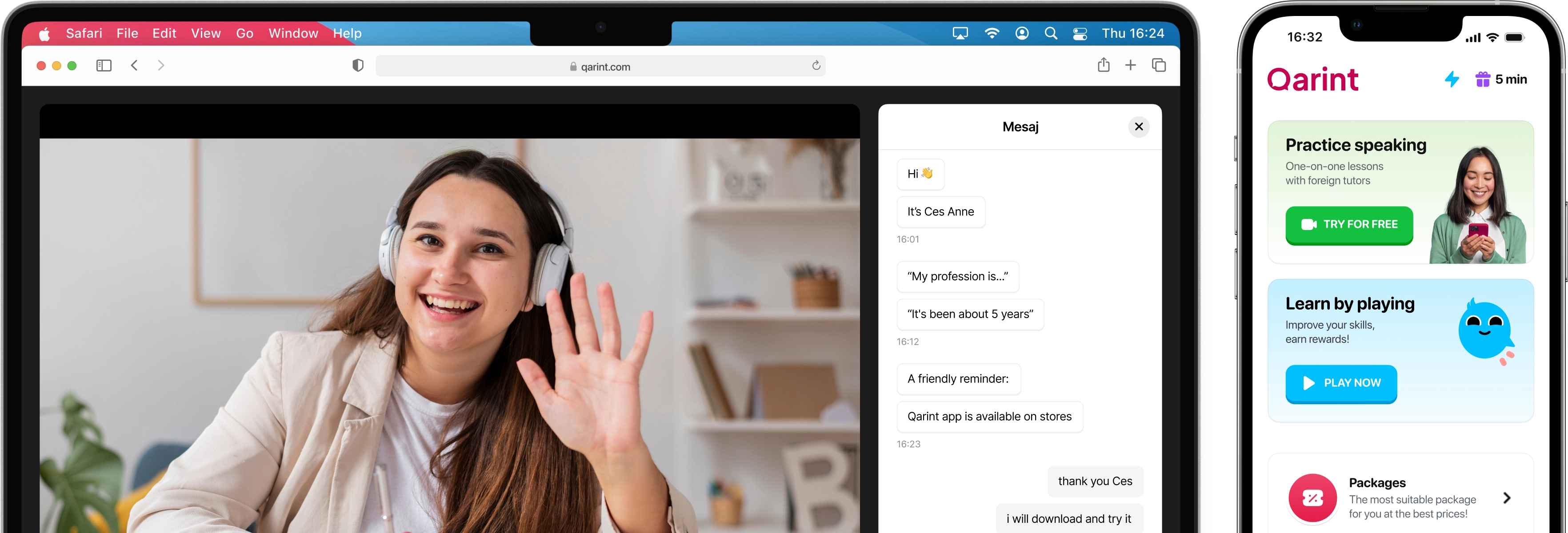Reload the qarint.com page
Viewport: 1568px width, 533px height.
[816, 66]
